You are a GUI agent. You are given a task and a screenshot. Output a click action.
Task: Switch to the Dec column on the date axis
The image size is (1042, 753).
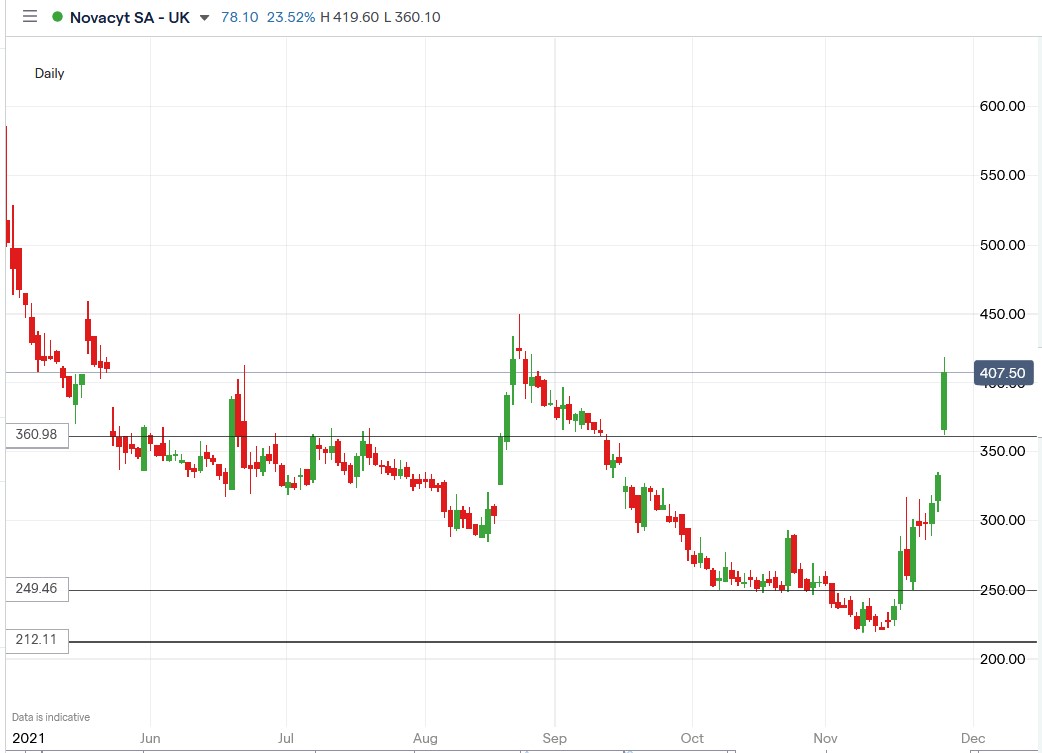[x=972, y=738]
